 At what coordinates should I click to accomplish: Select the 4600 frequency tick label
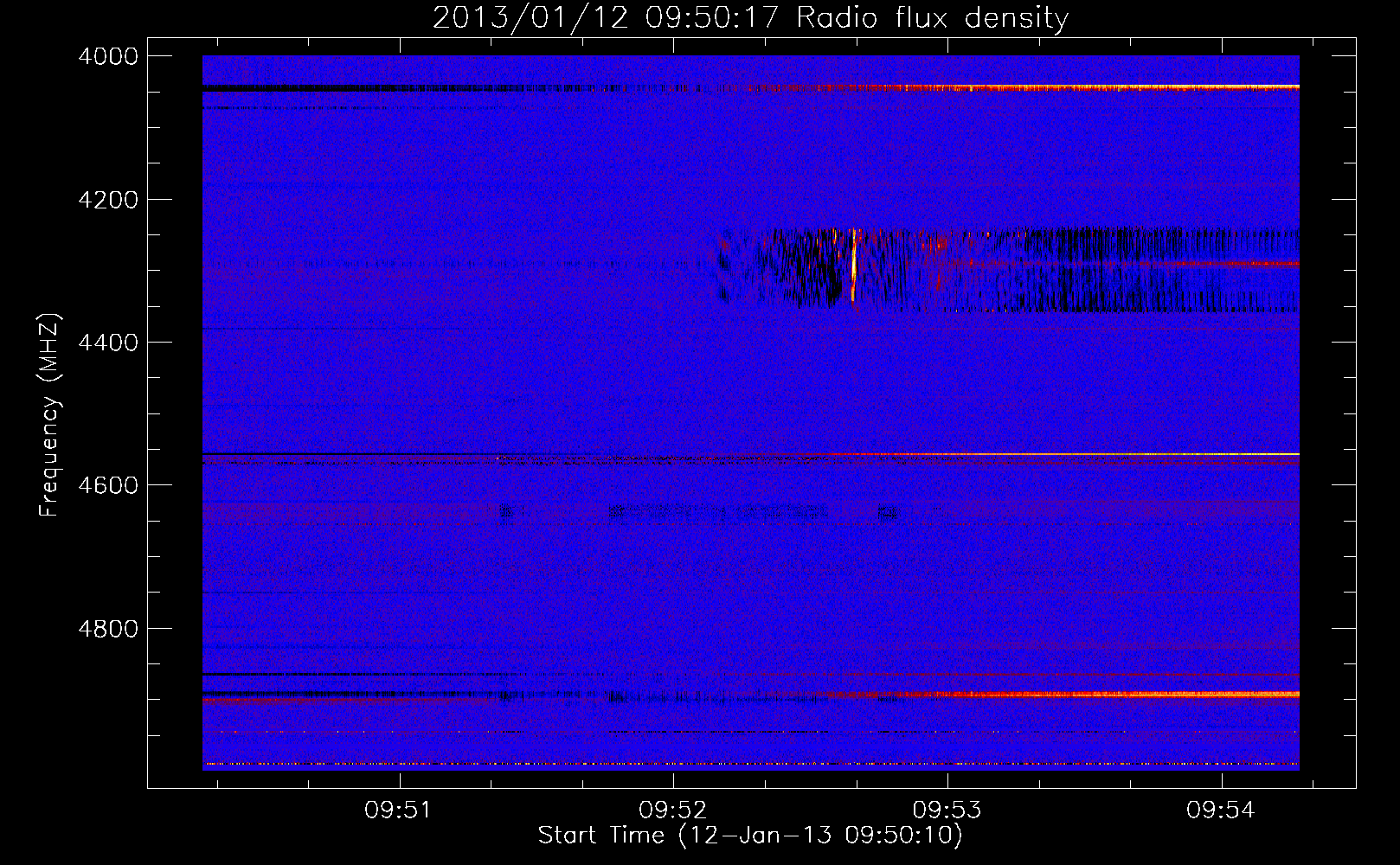108,485
